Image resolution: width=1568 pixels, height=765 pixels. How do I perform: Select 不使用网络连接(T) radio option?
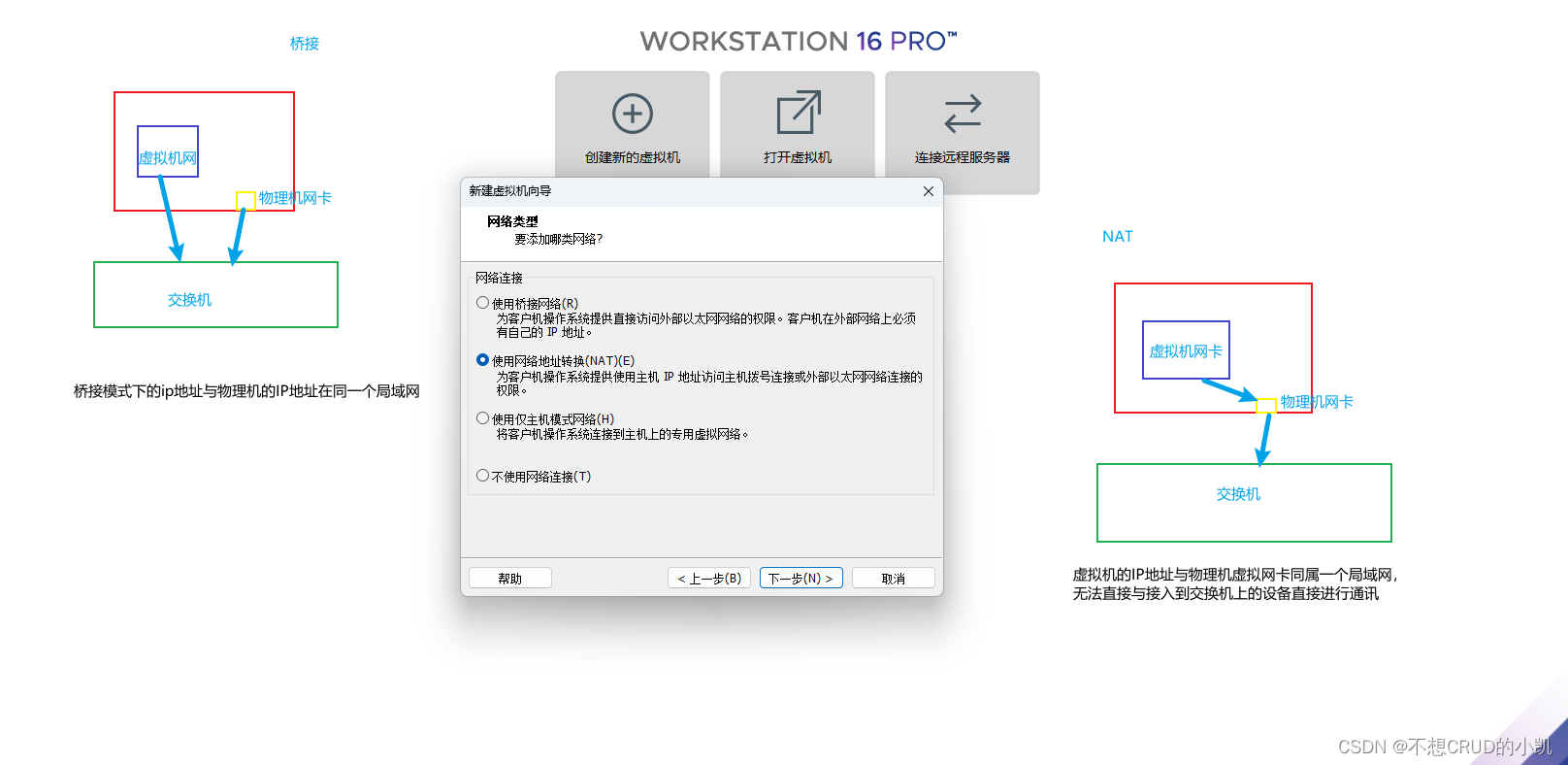click(x=482, y=476)
